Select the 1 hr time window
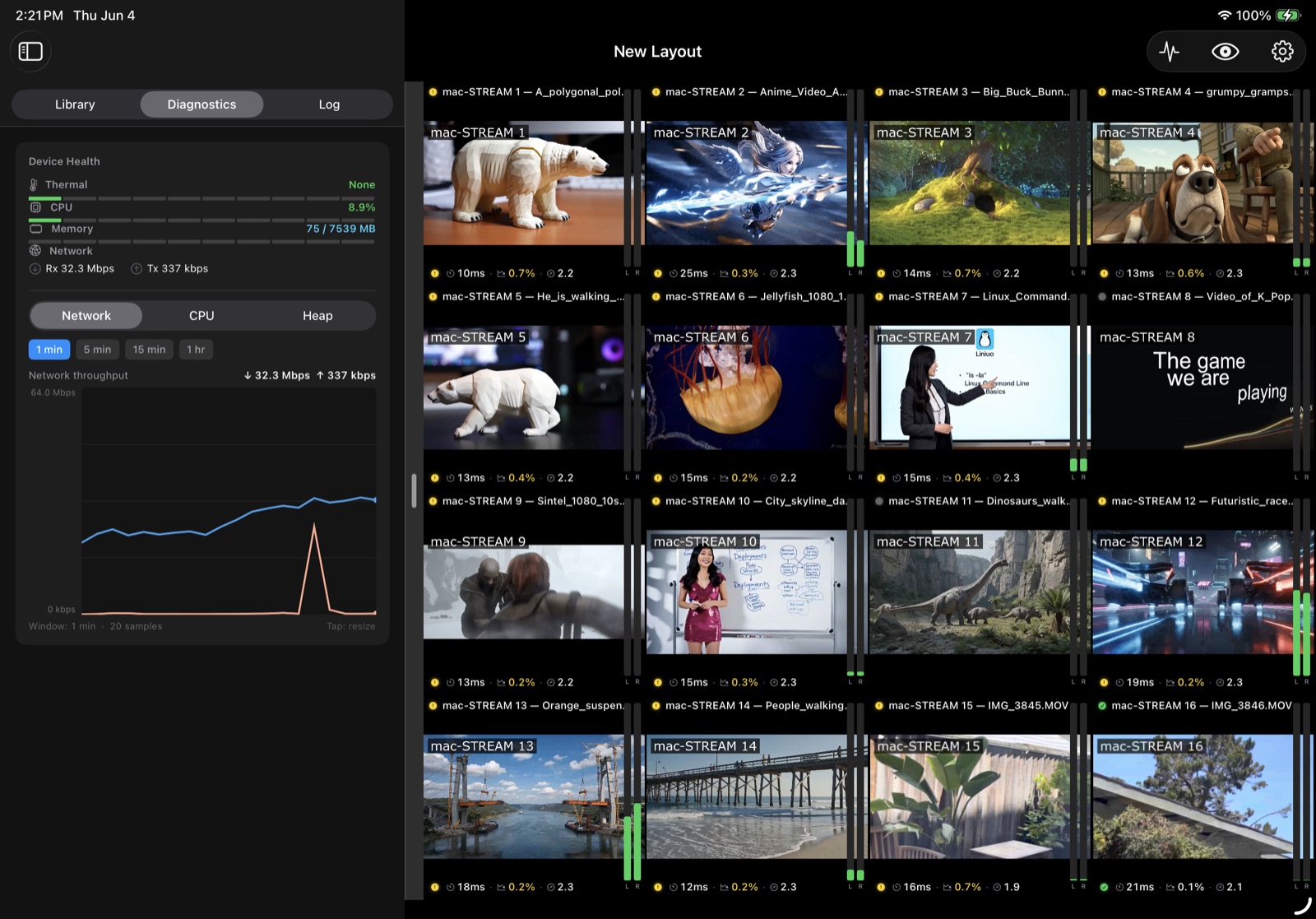Viewport: 1316px width, 919px height. pos(196,350)
